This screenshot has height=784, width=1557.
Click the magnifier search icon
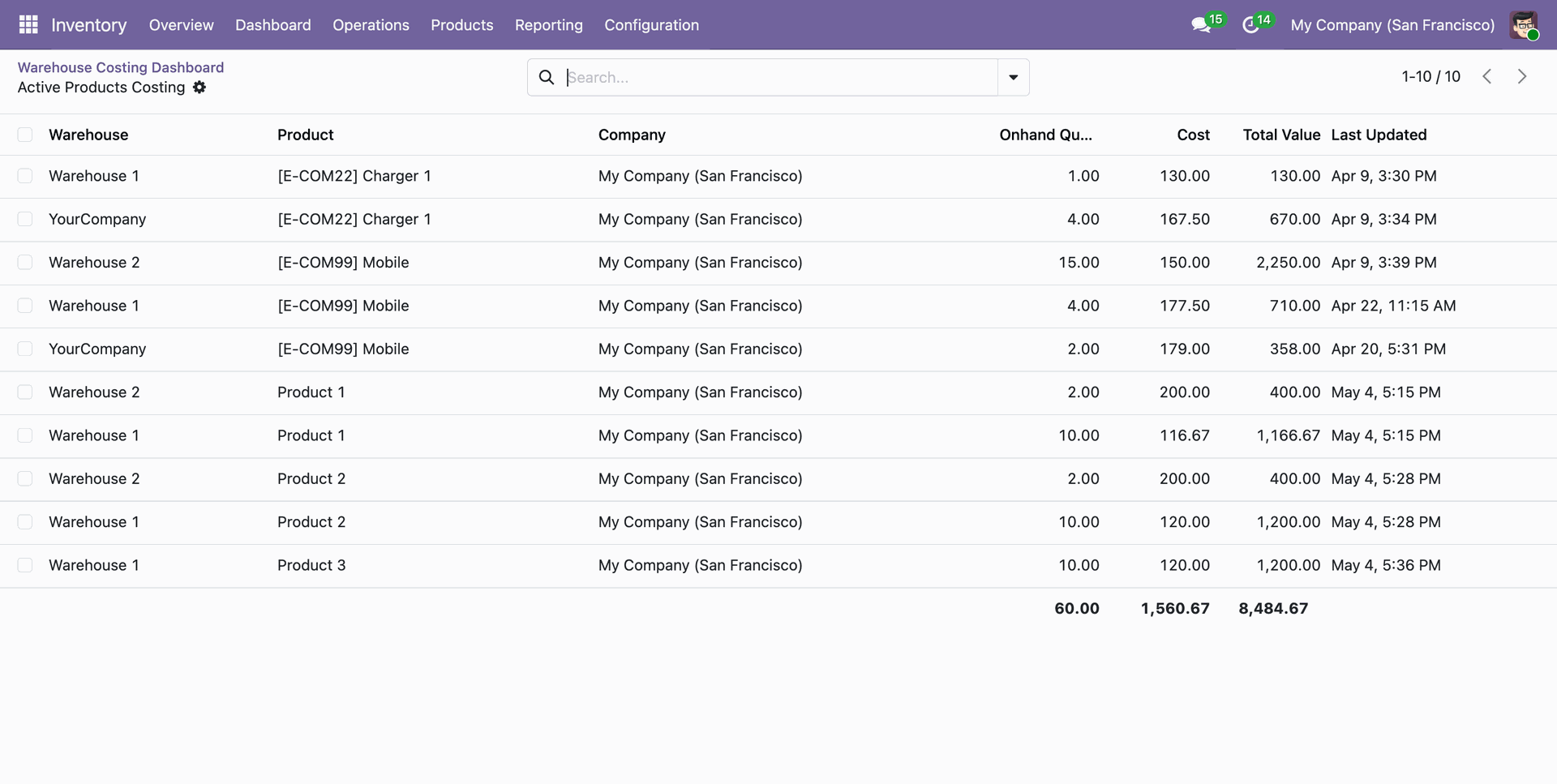click(x=547, y=77)
